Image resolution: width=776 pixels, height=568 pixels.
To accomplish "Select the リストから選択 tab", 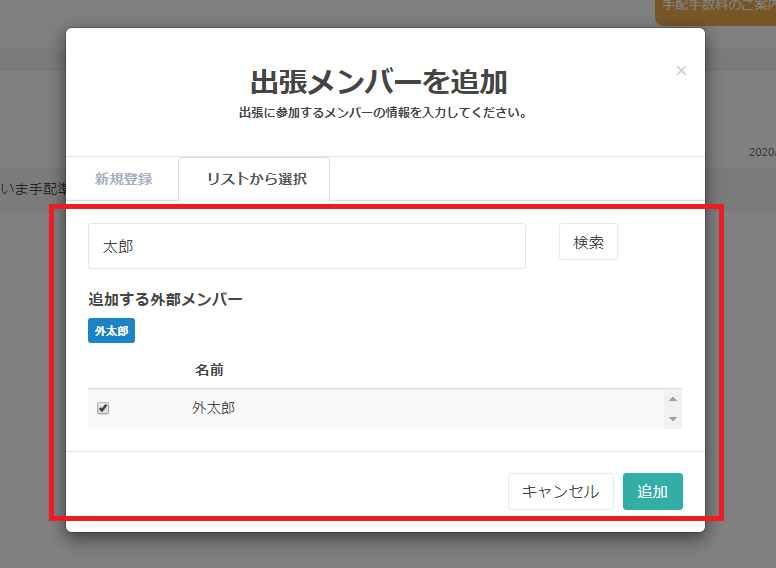I will pos(256,179).
